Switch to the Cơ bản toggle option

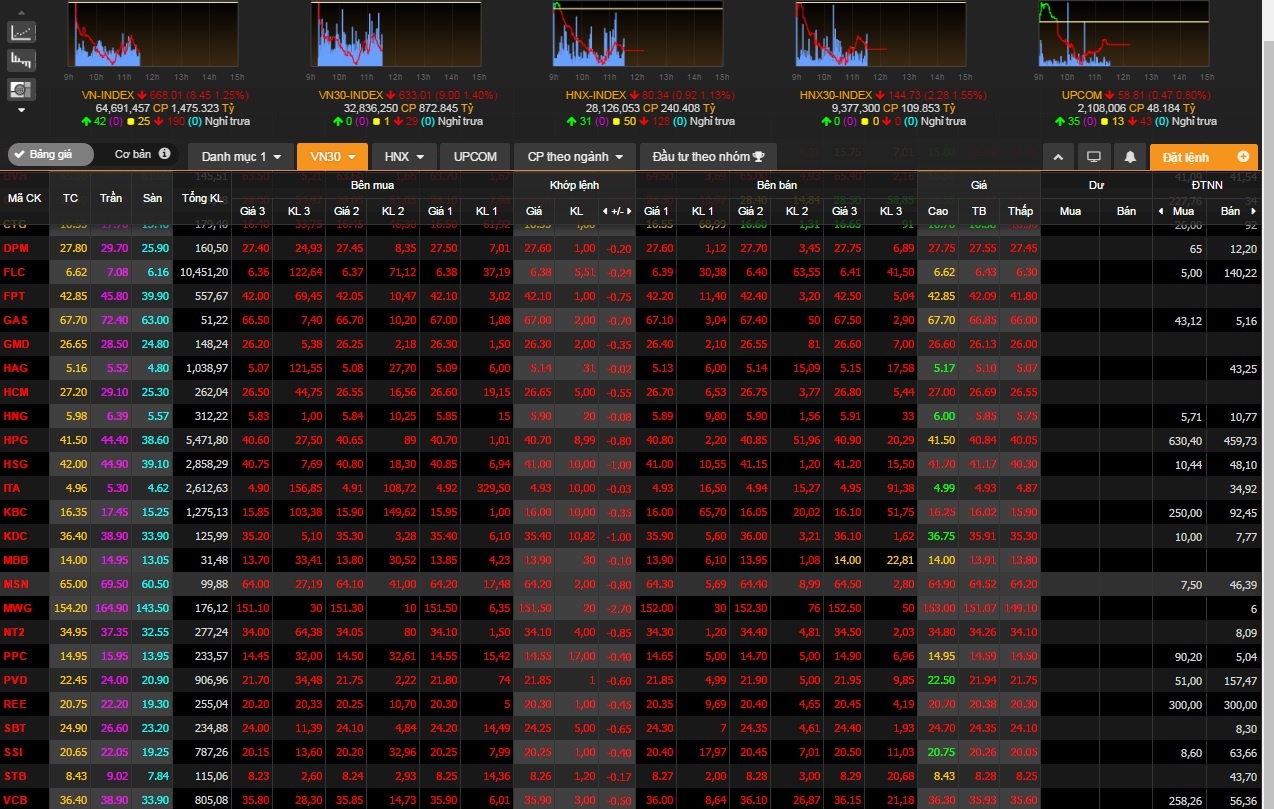pos(132,155)
